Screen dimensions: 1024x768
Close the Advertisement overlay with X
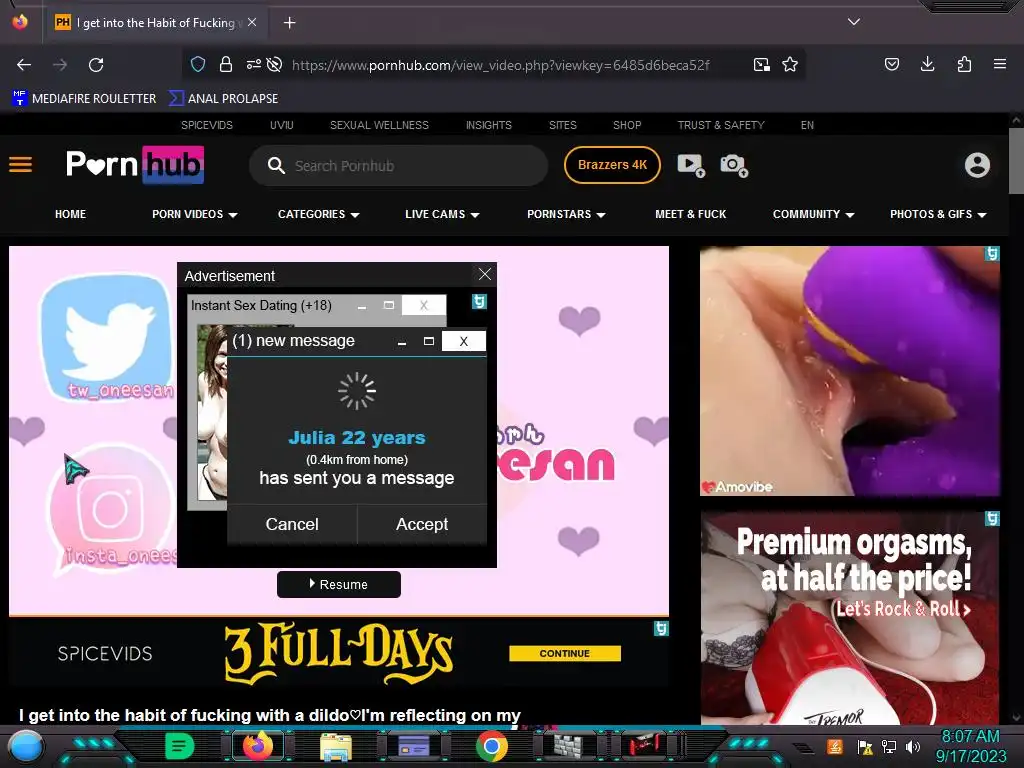tap(485, 274)
